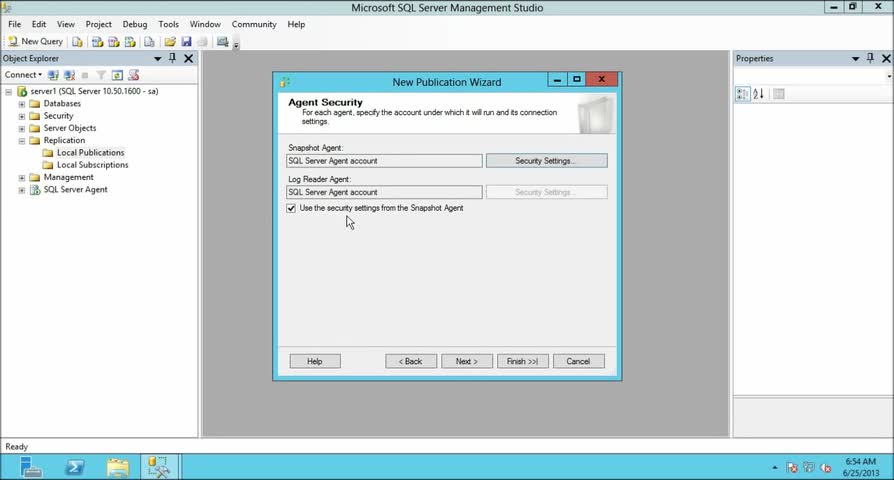Viewport: 894px width, 480px height.
Task: Open Analysis Services XMLA Query icon
Action: tap(130, 42)
